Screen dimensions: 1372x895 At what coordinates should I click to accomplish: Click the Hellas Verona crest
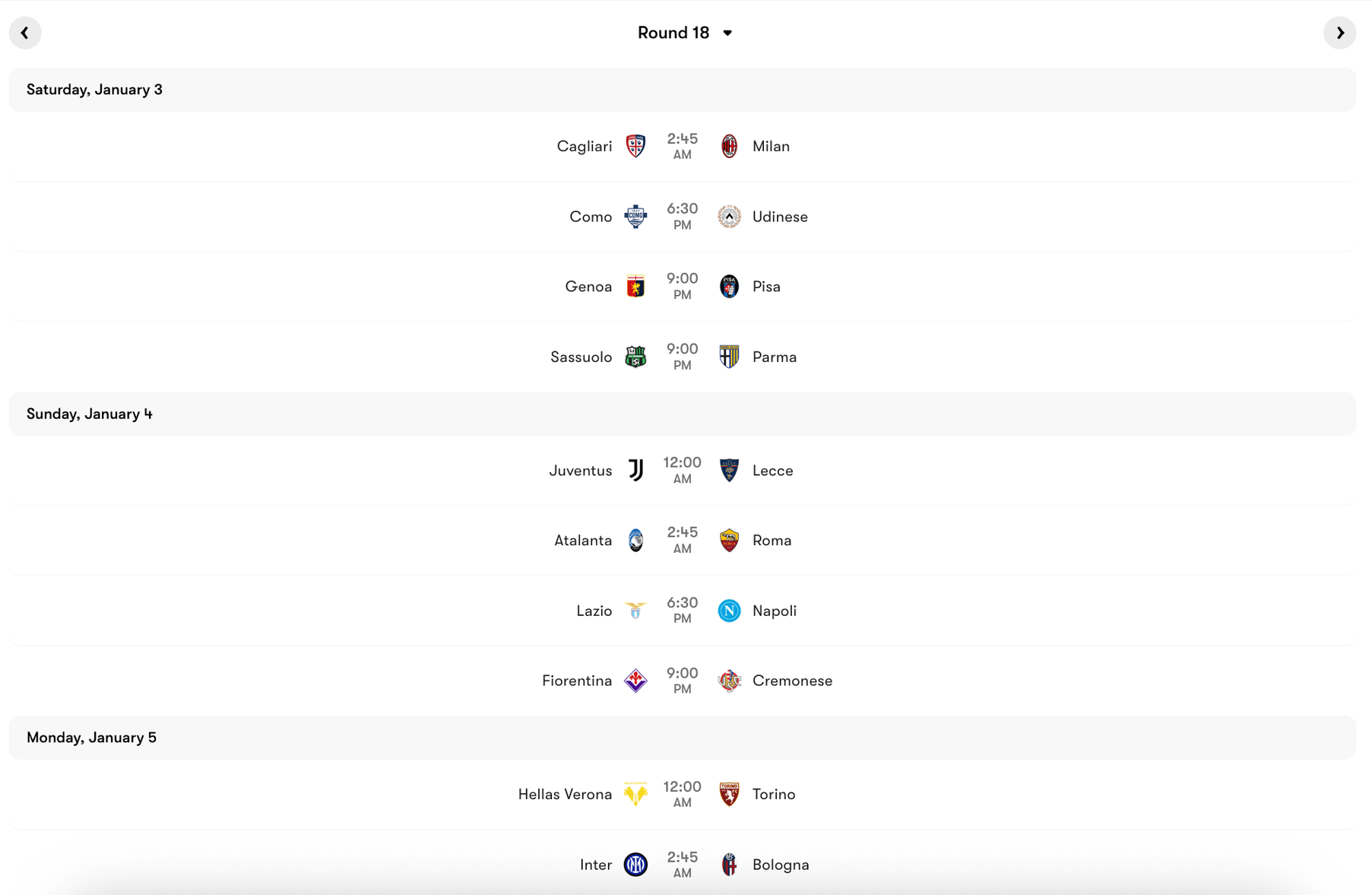click(635, 794)
